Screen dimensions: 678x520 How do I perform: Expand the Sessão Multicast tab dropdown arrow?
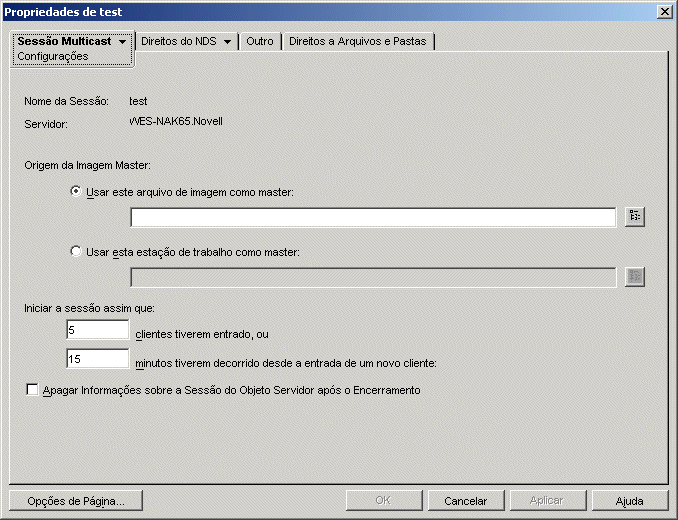click(122, 42)
